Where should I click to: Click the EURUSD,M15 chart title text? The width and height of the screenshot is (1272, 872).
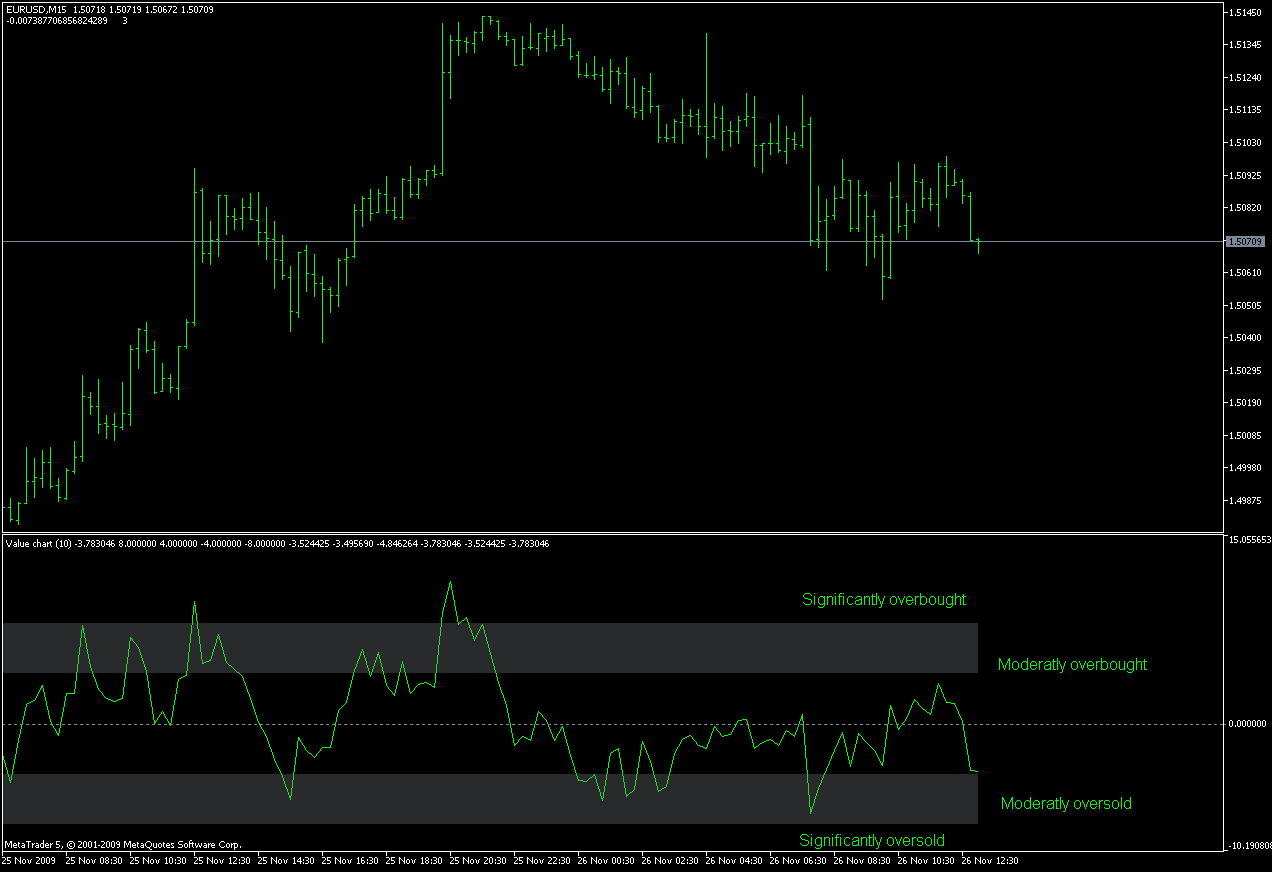tap(35, 9)
